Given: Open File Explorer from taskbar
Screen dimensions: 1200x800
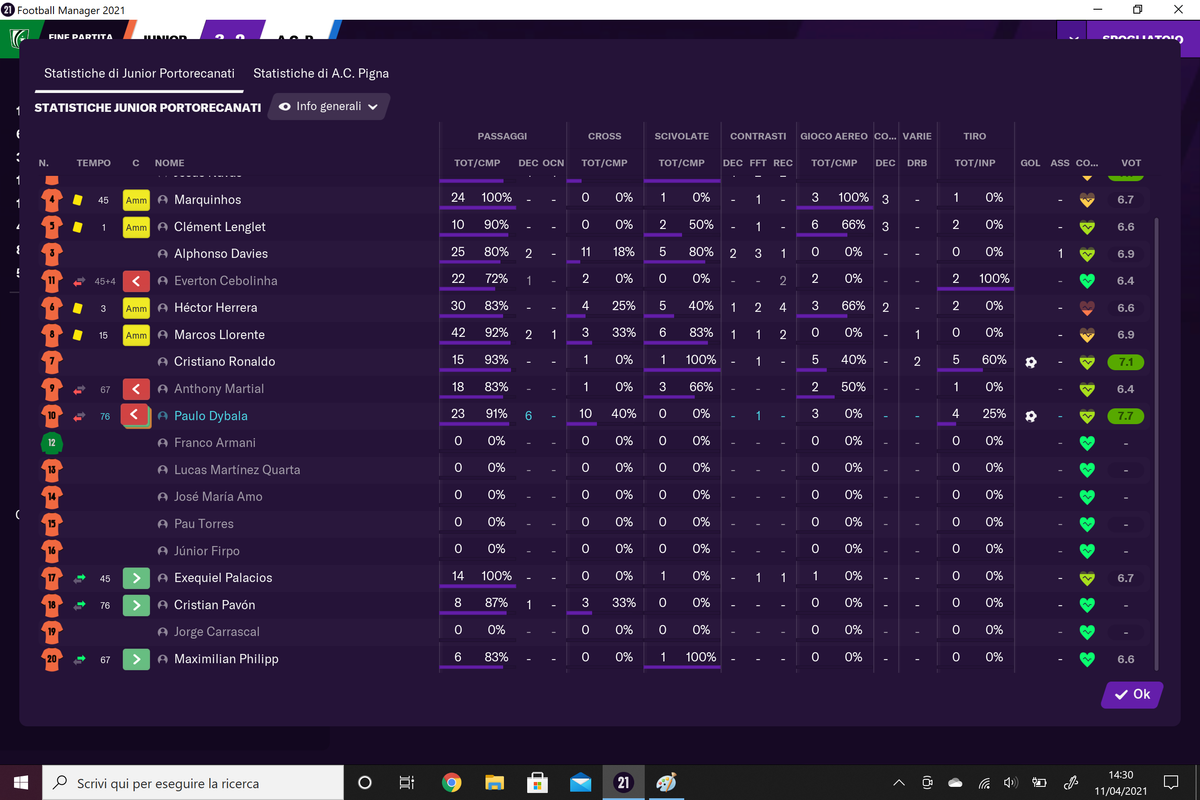Looking at the screenshot, I should [494, 783].
